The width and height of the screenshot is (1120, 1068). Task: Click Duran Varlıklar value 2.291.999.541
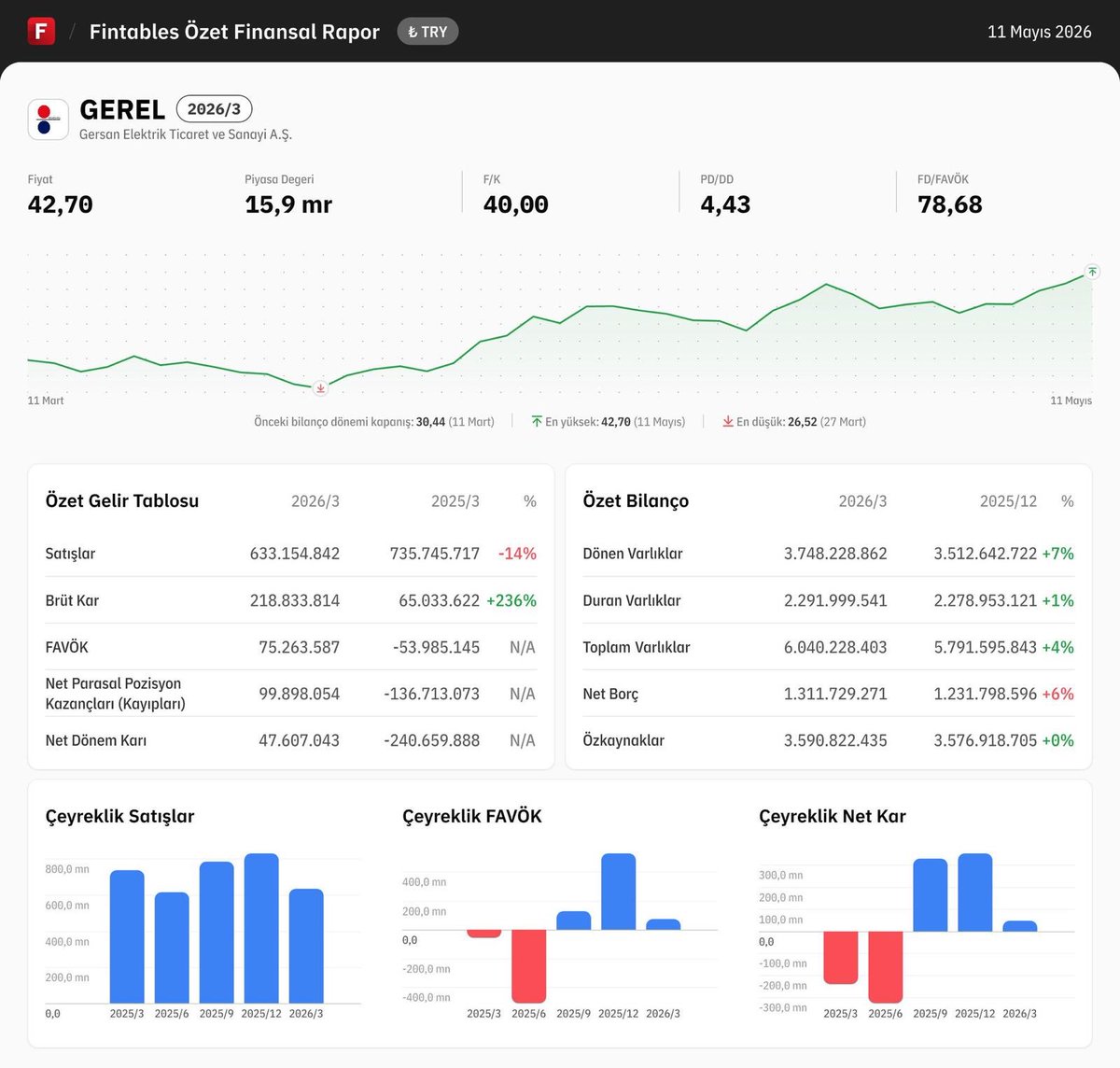pyautogui.click(x=835, y=600)
